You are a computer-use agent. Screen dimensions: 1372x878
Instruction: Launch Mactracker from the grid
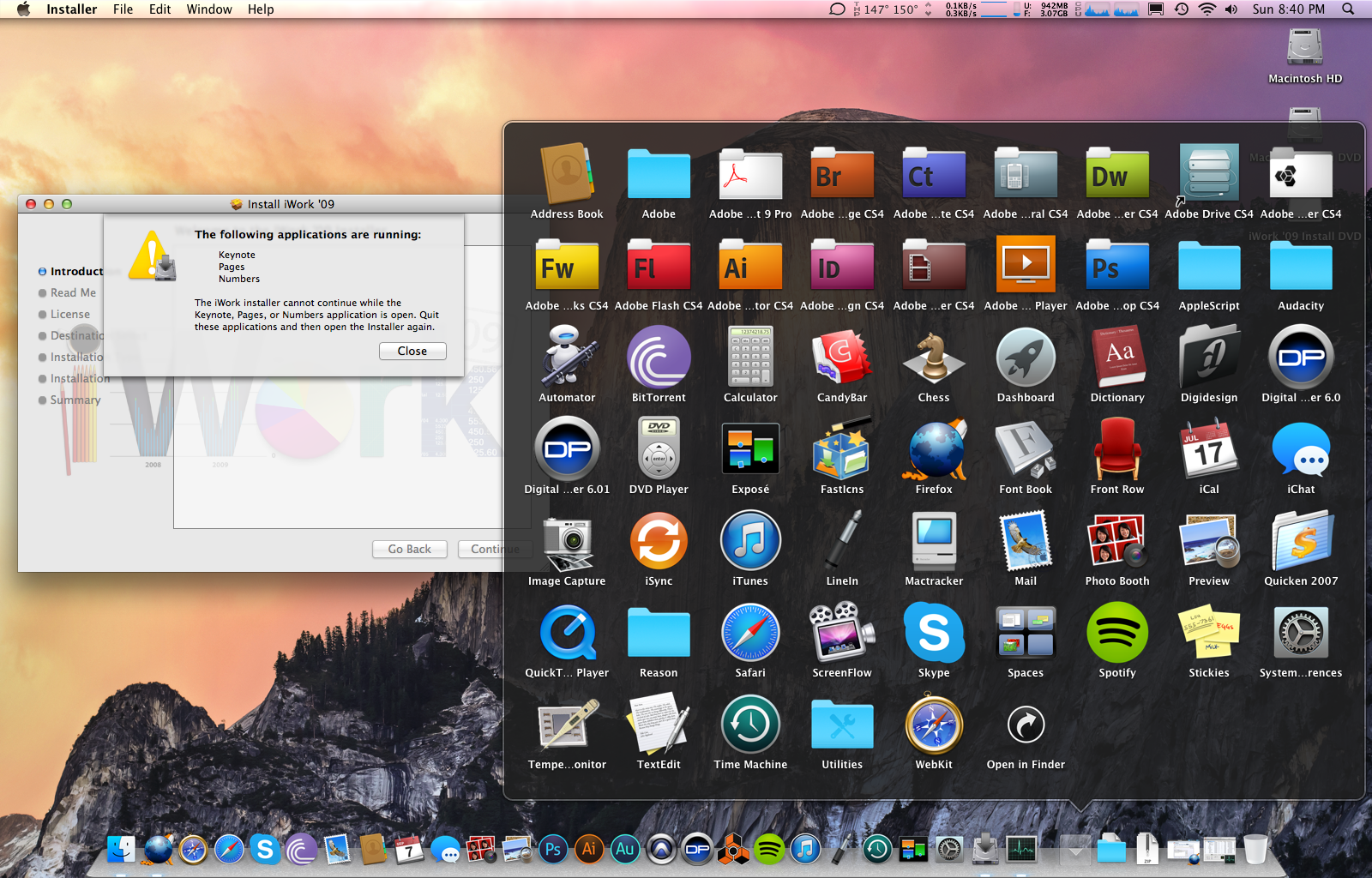point(934,540)
